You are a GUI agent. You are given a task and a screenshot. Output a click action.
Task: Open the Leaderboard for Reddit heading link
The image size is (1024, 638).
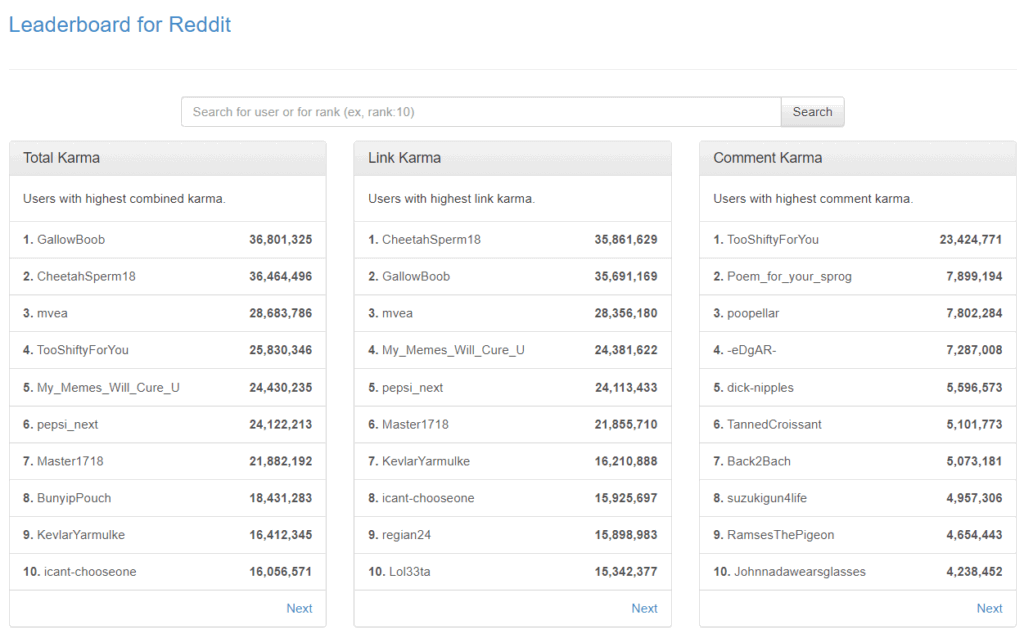coord(120,25)
